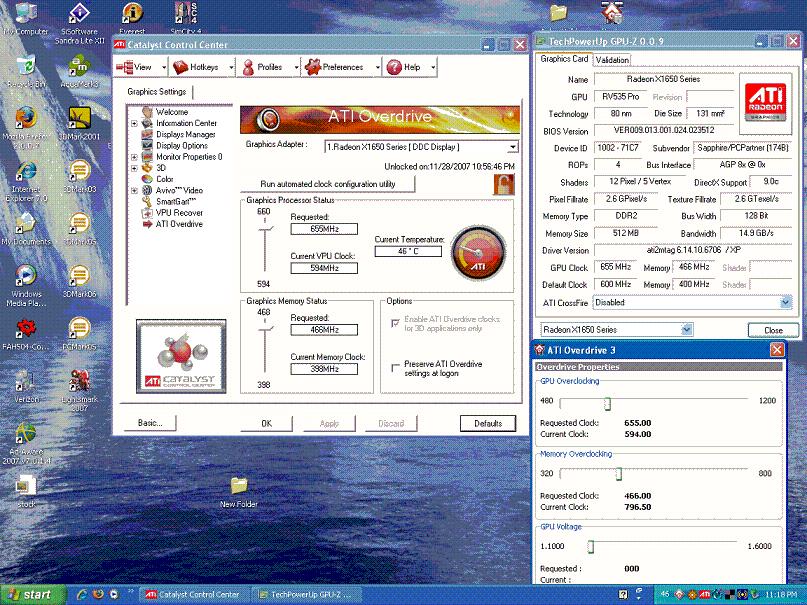Select the Recycle Bin icon
Image resolution: width=807 pixels, height=605 pixels.
coord(26,72)
